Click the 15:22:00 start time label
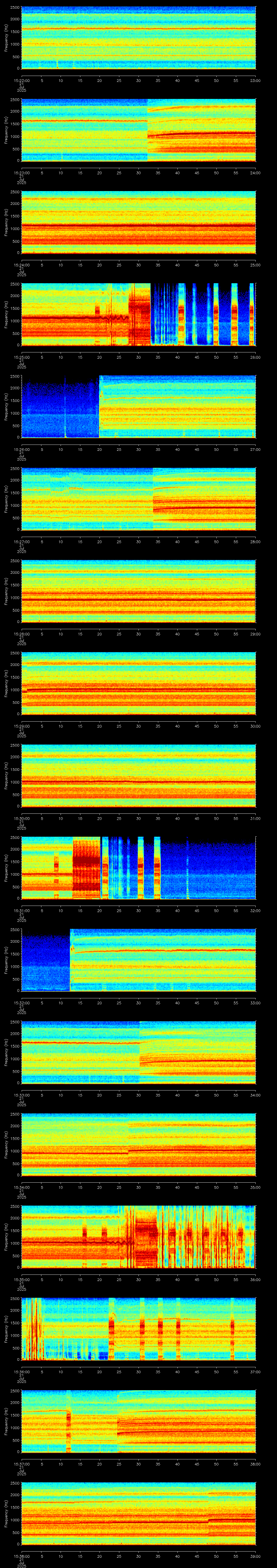The height and width of the screenshot is (1568, 277). (21, 80)
